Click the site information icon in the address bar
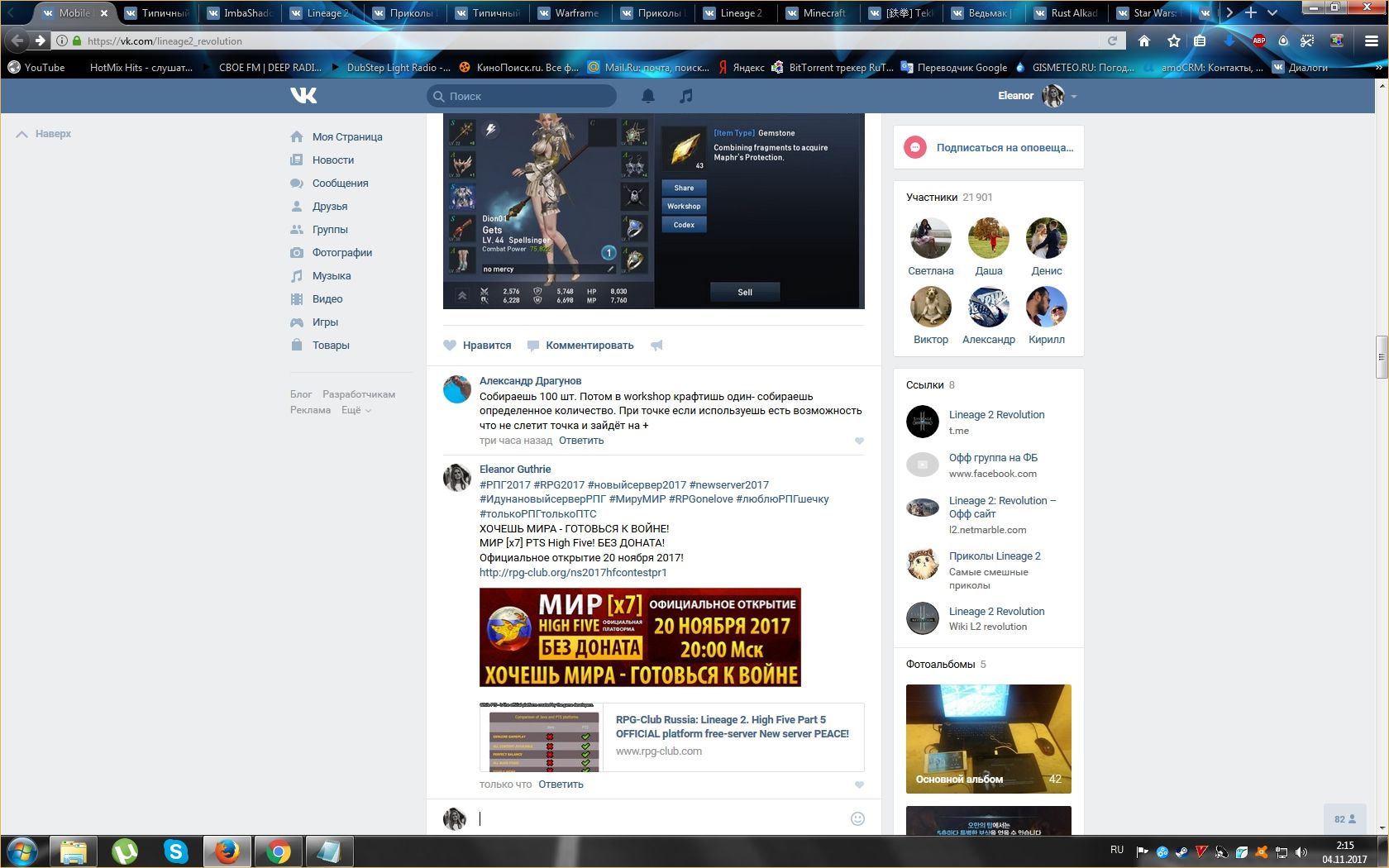The height and width of the screenshot is (868, 1389). pos(62,41)
